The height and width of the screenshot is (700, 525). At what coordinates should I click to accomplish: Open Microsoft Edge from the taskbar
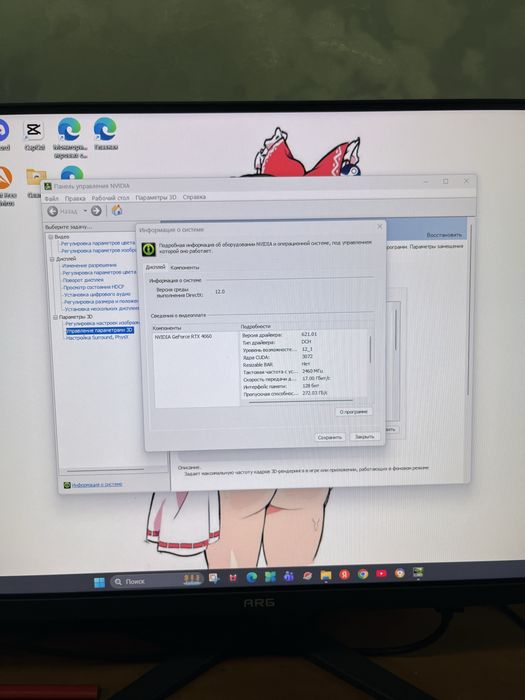tap(251, 577)
